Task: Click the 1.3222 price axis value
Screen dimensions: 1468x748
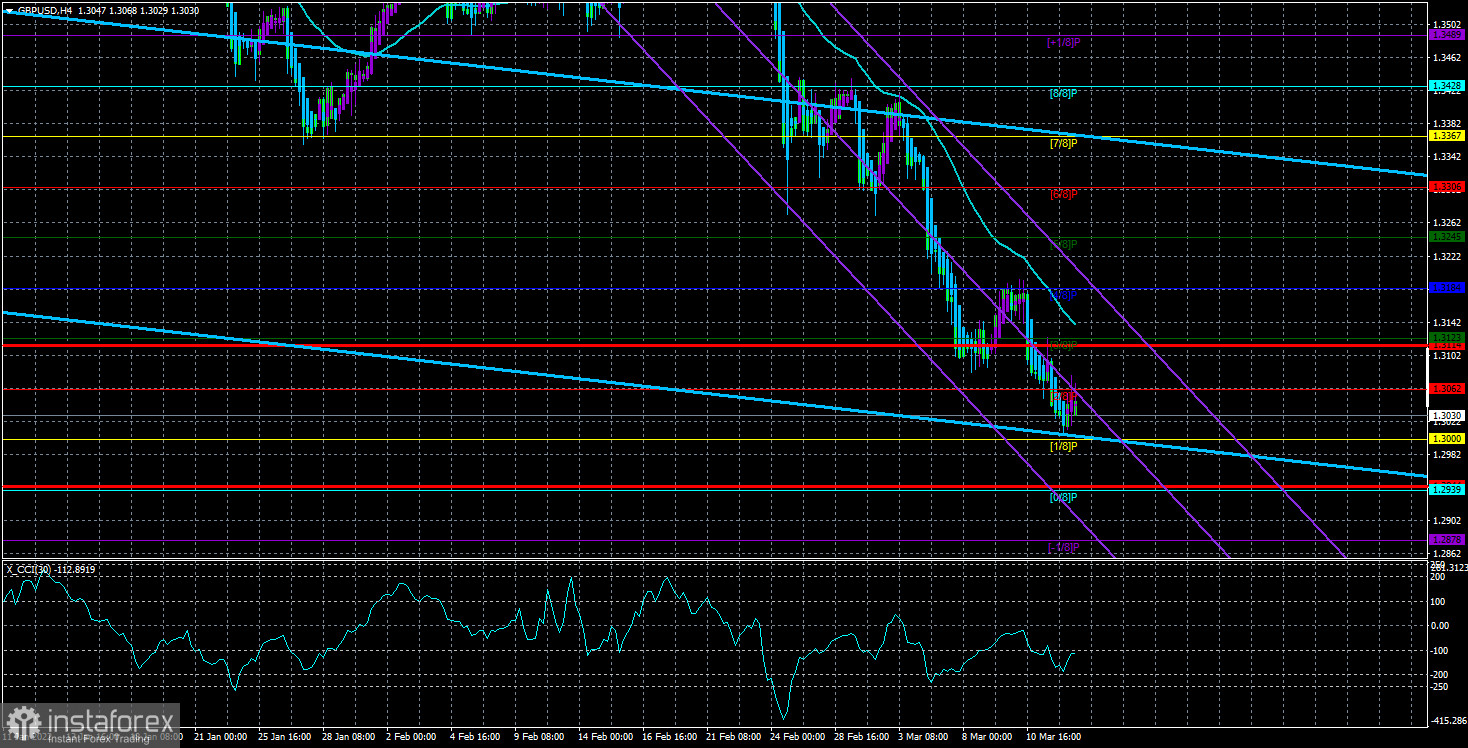Action: (1447, 257)
